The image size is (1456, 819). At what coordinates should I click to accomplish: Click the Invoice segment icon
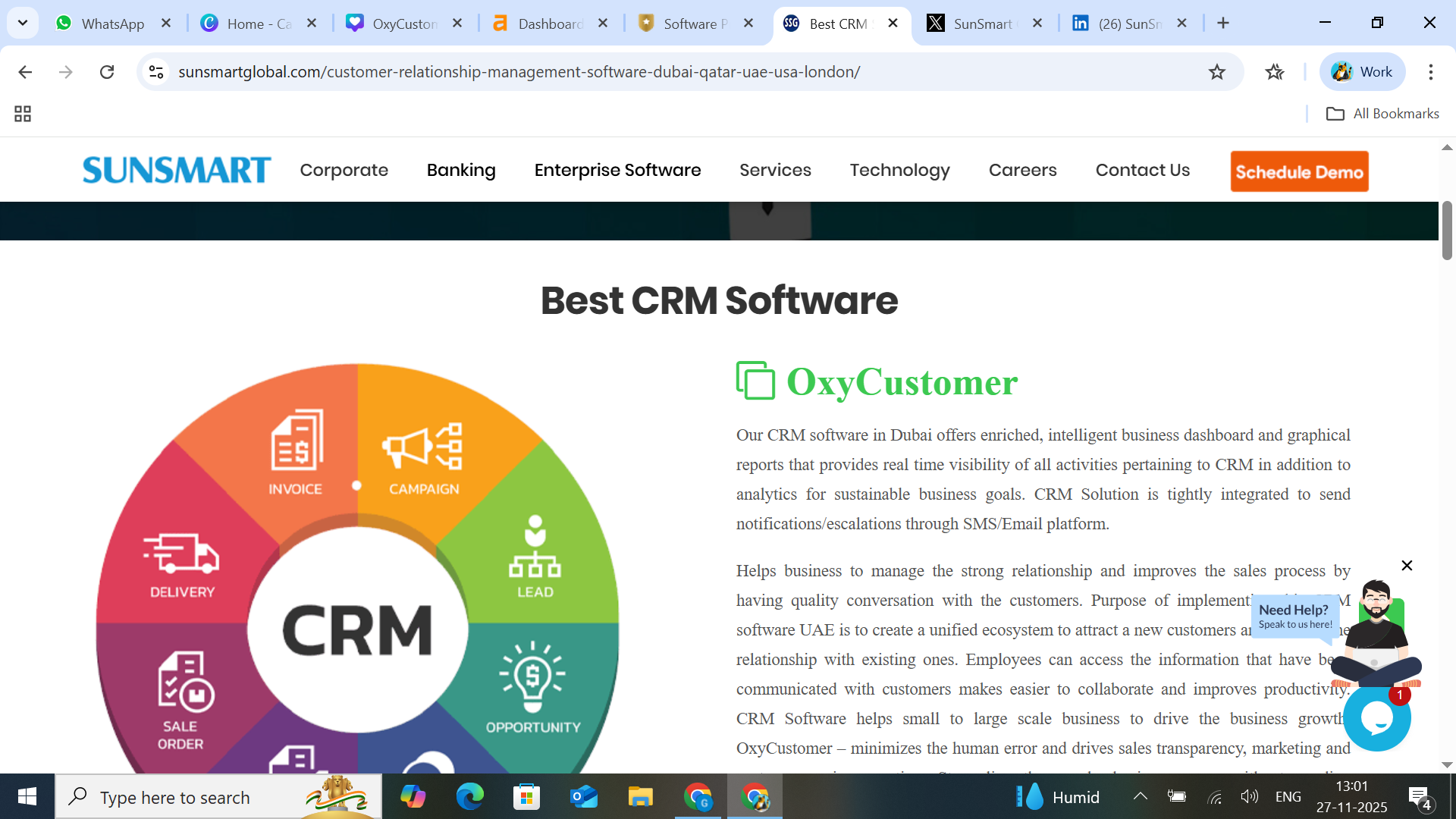coord(297,441)
